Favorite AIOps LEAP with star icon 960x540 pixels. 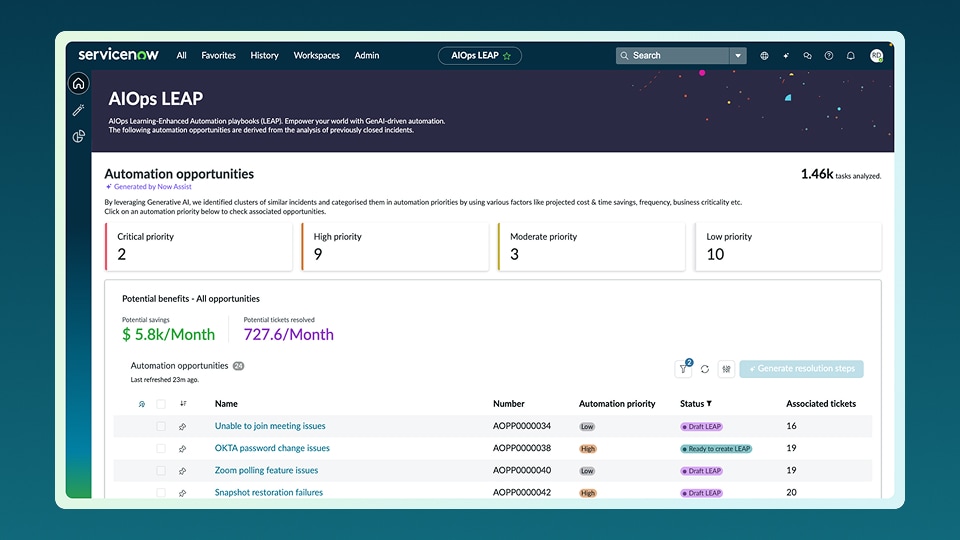tap(507, 56)
